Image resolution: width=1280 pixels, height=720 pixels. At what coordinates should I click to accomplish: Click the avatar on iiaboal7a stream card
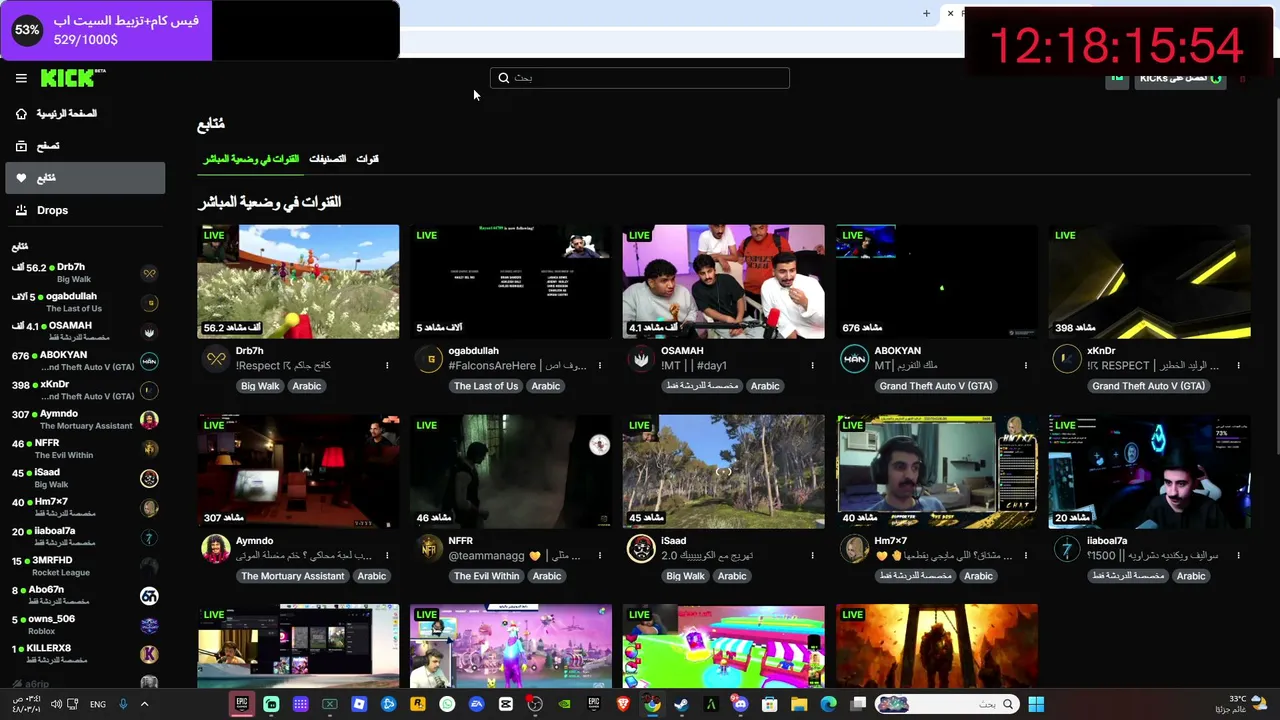(x=1067, y=549)
